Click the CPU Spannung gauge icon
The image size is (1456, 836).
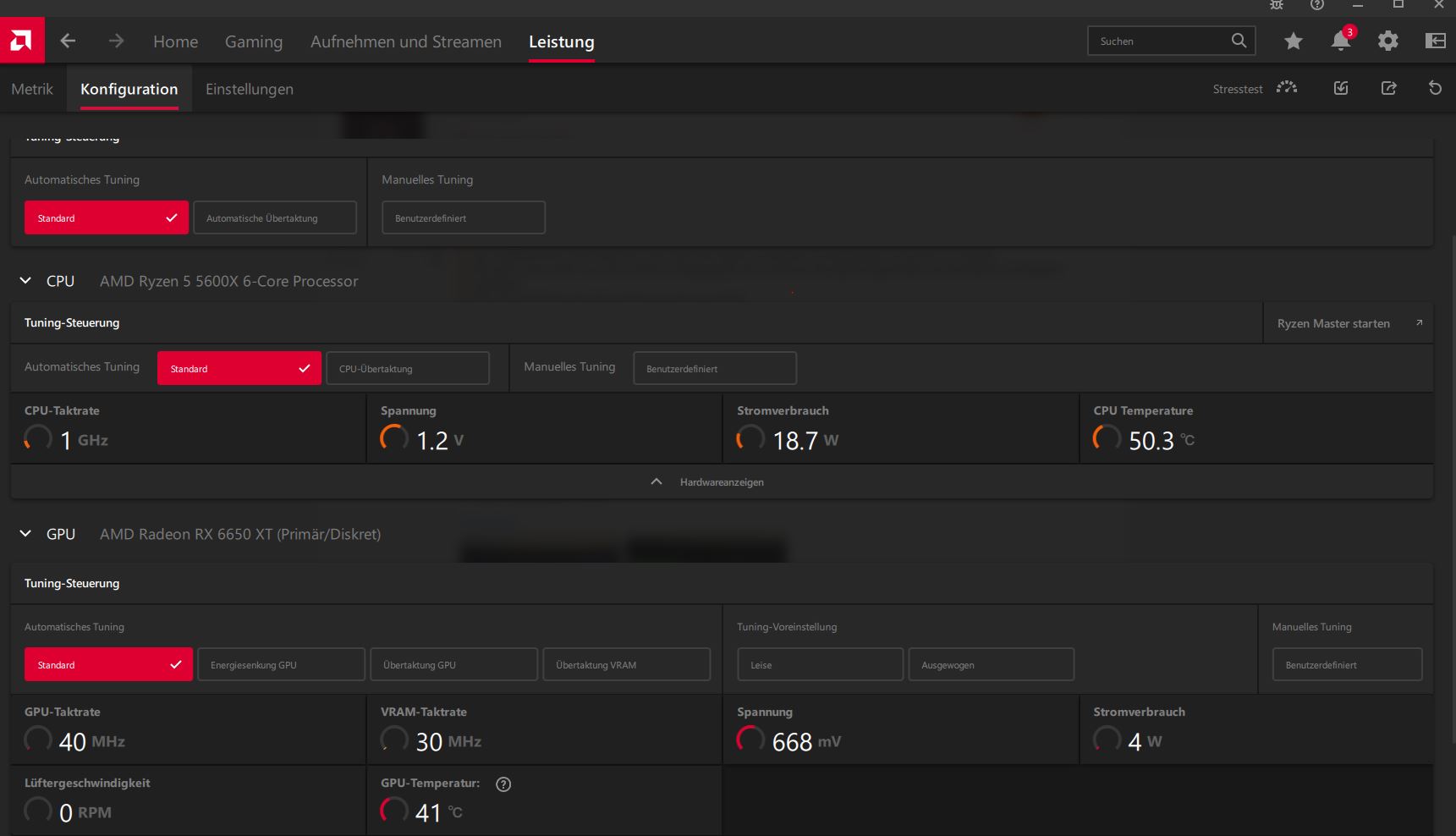(394, 438)
